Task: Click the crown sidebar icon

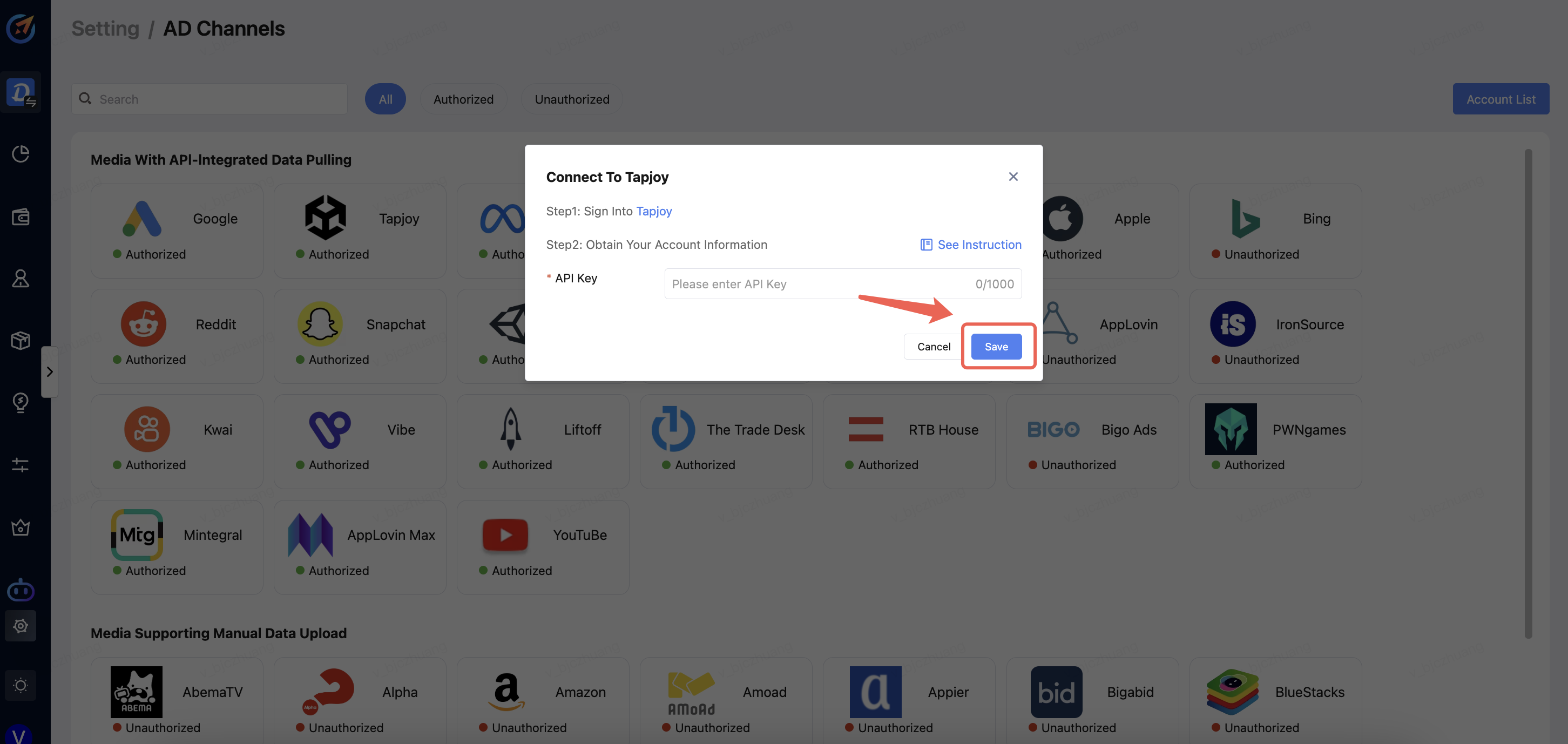Action: [21, 527]
